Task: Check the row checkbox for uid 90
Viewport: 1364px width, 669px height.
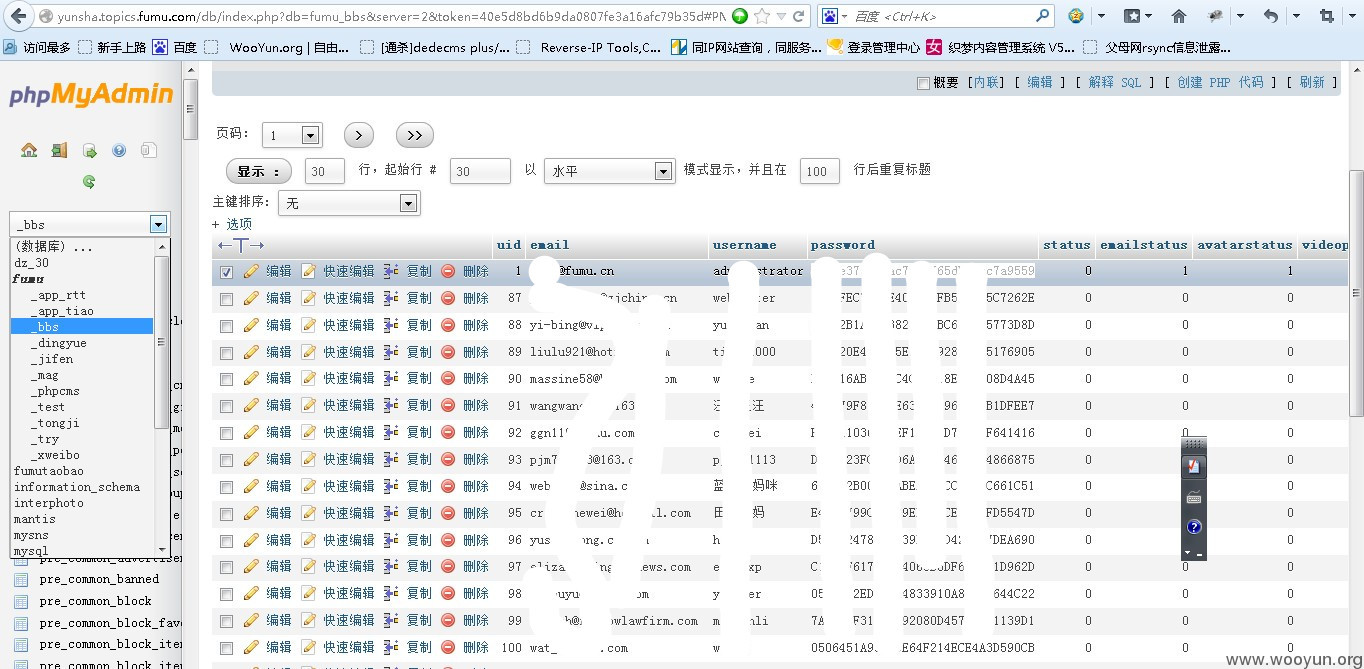Action: [x=226, y=380]
